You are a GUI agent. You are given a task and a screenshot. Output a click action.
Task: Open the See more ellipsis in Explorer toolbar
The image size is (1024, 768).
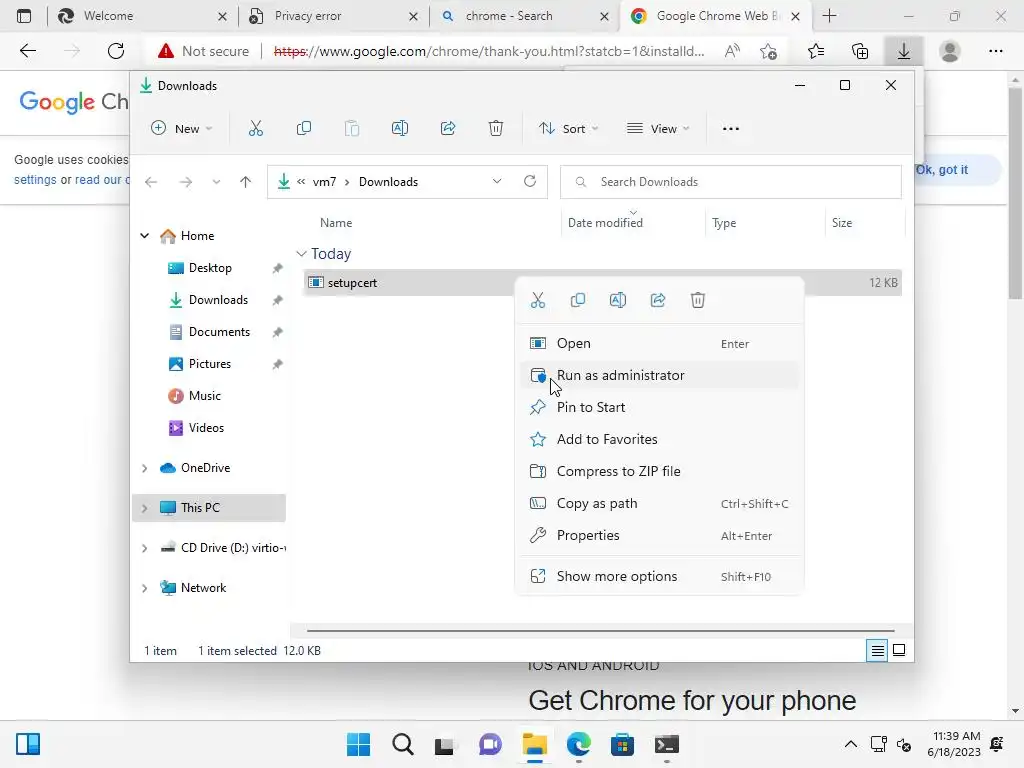click(731, 129)
